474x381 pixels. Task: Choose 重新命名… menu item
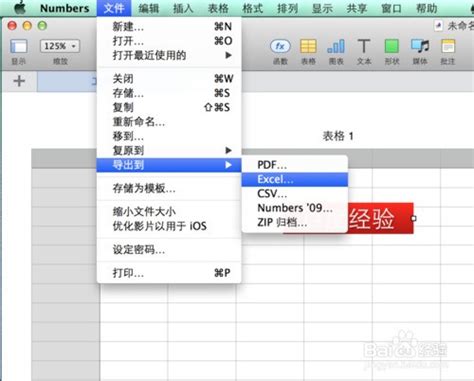click(x=169, y=122)
